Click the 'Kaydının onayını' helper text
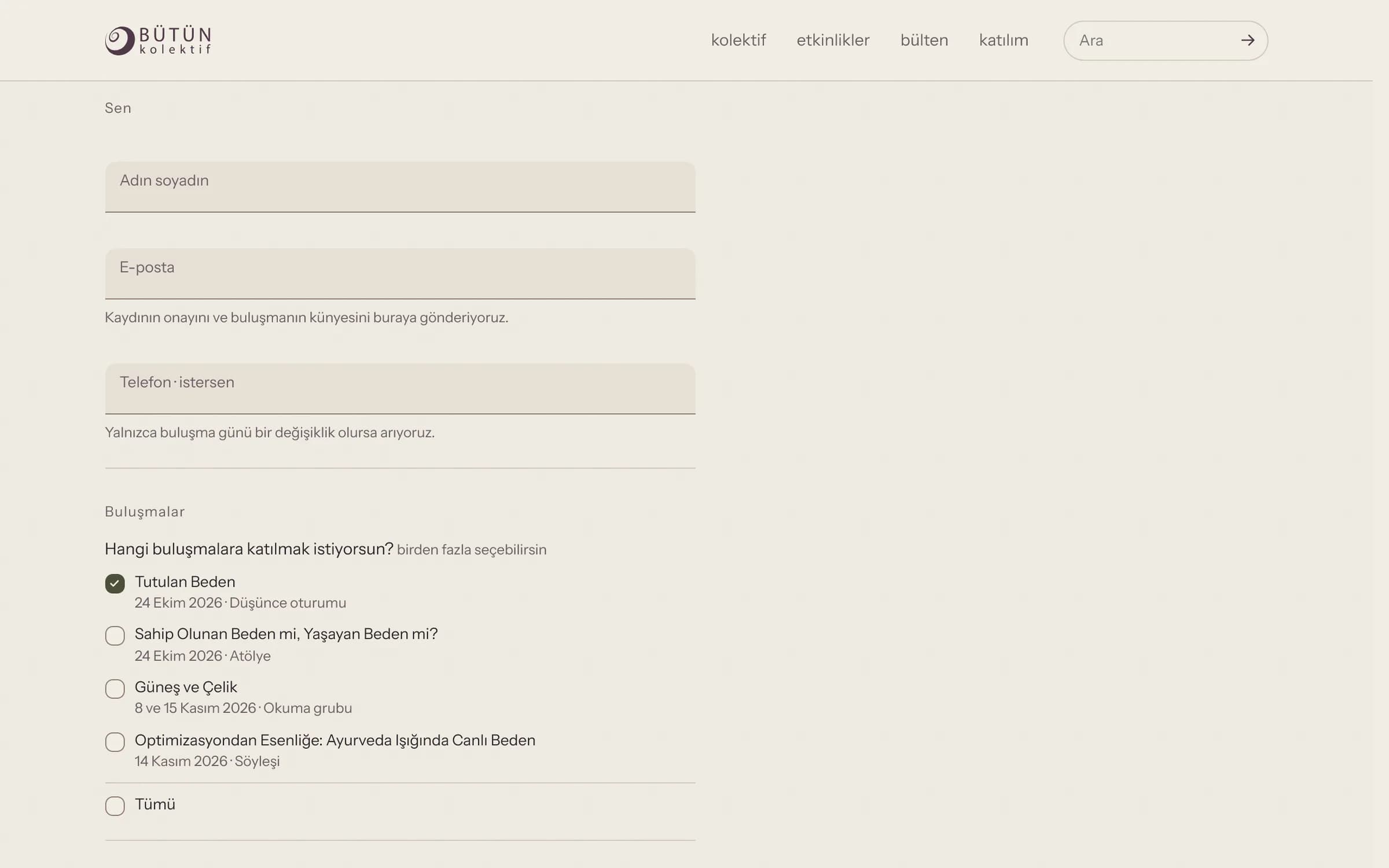This screenshot has height=868, width=1389. pyautogui.click(x=306, y=318)
